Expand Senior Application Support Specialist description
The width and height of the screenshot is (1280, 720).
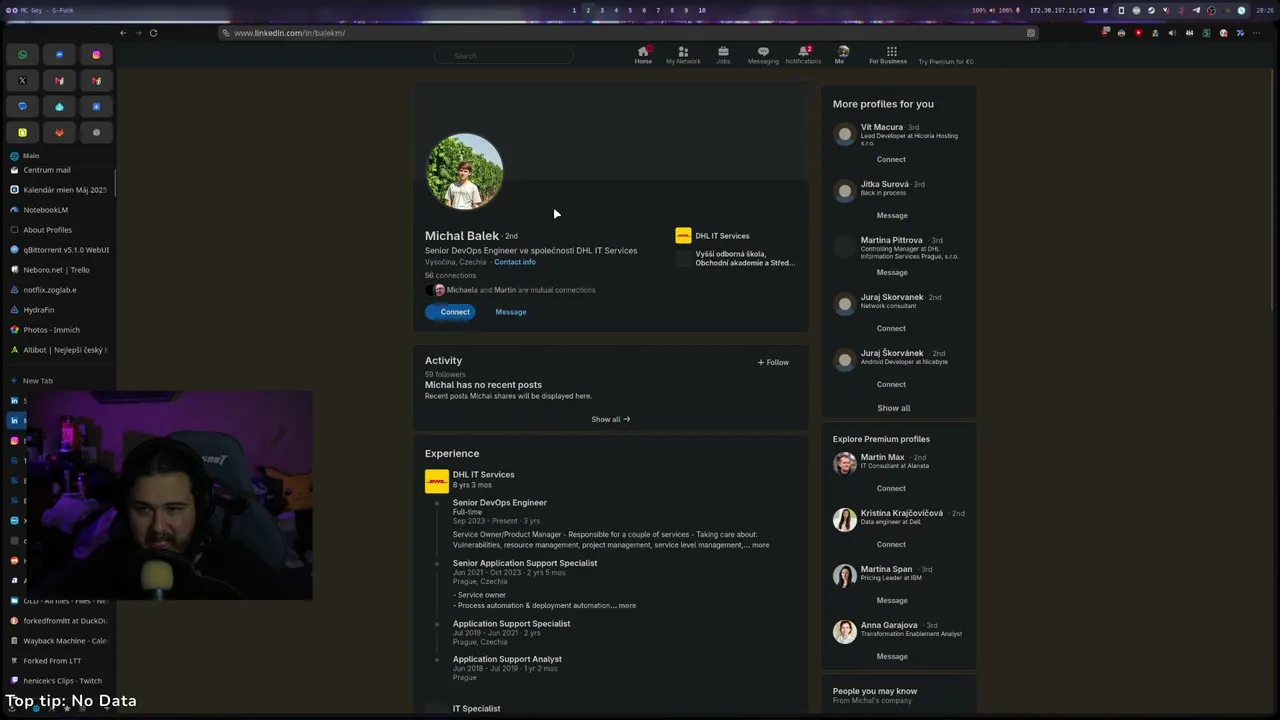click(626, 605)
